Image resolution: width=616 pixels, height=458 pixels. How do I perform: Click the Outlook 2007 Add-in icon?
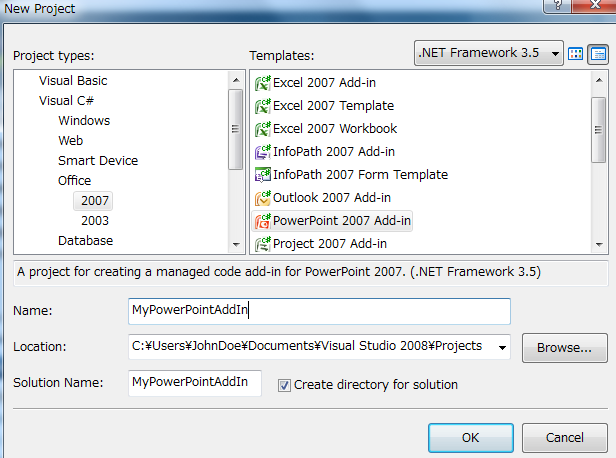[x=262, y=198]
